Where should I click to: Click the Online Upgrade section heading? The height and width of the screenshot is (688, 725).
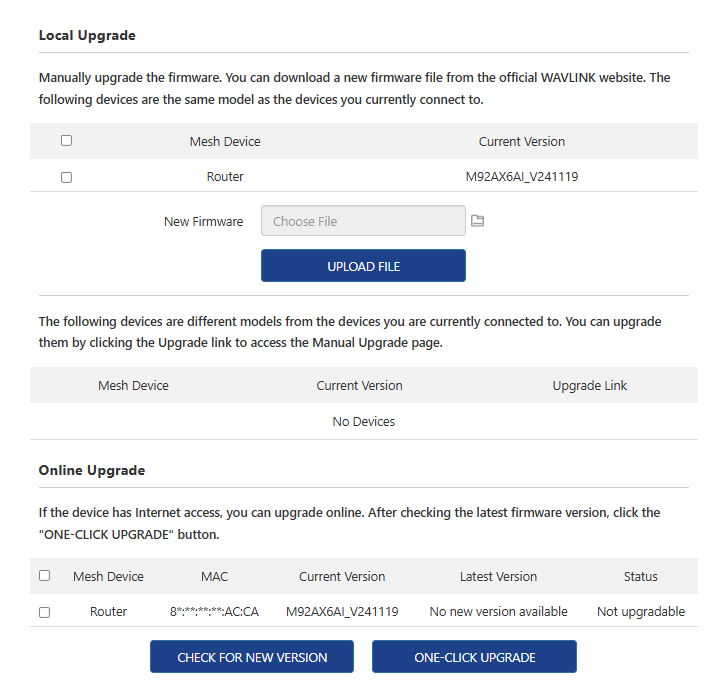92,470
